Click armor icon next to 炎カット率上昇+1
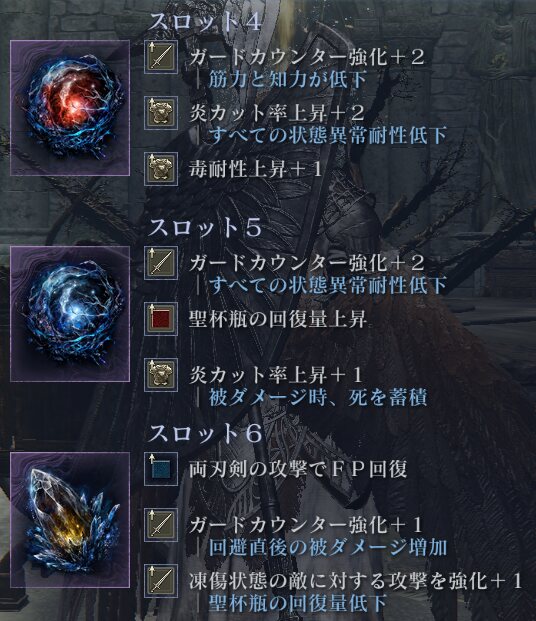536x621 pixels. coord(161,375)
